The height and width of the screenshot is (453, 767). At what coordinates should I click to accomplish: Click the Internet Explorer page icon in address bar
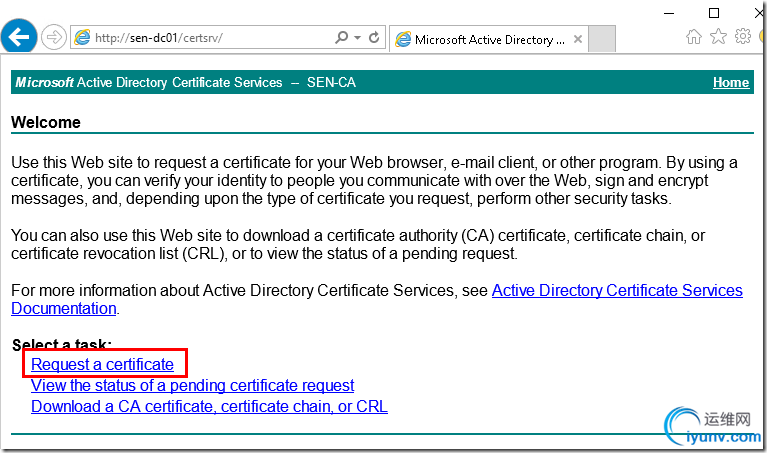coord(82,37)
